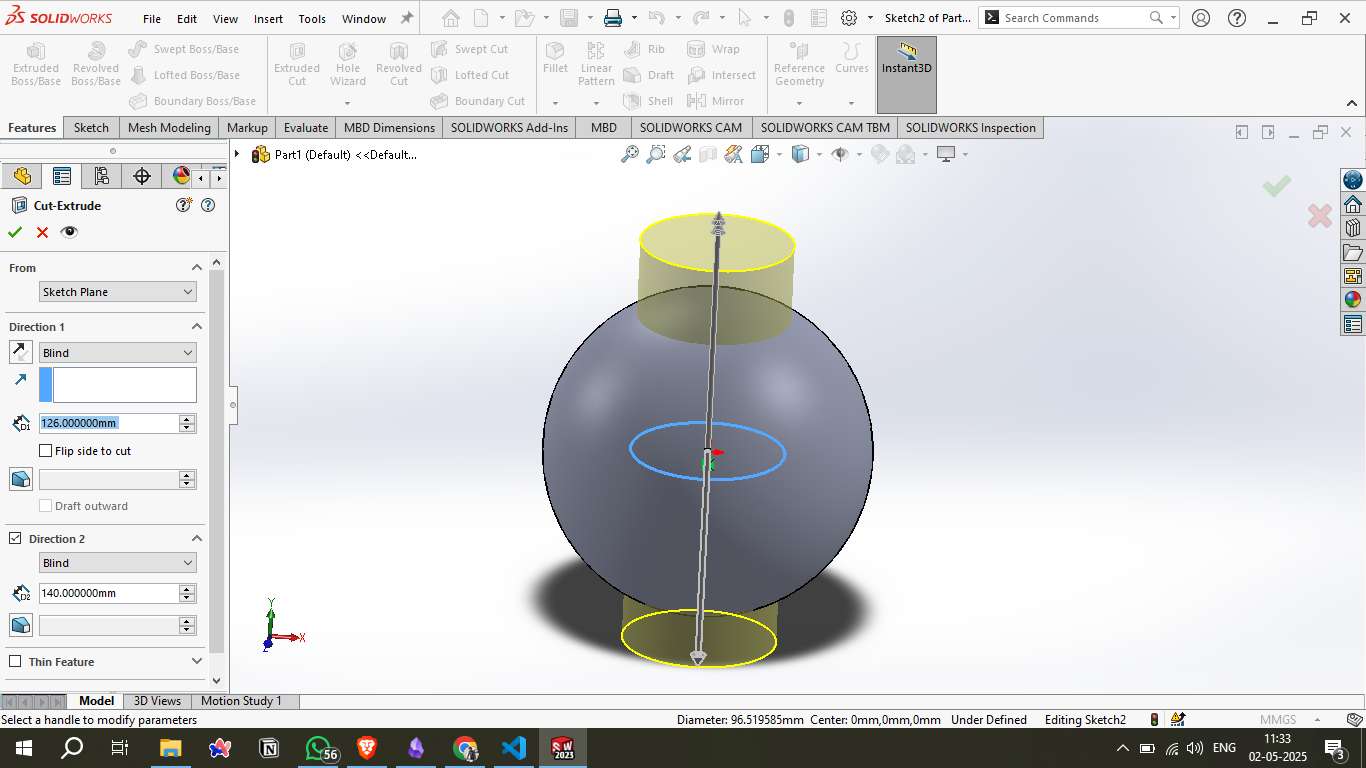Open File Explorer task pane tab
This screenshot has width=1366, height=768.
1353,252
